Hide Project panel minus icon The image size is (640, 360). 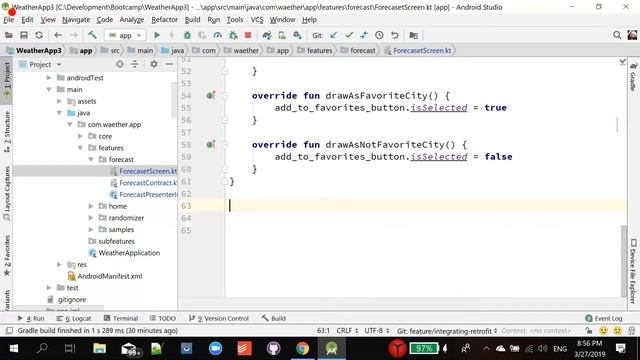click(169, 64)
